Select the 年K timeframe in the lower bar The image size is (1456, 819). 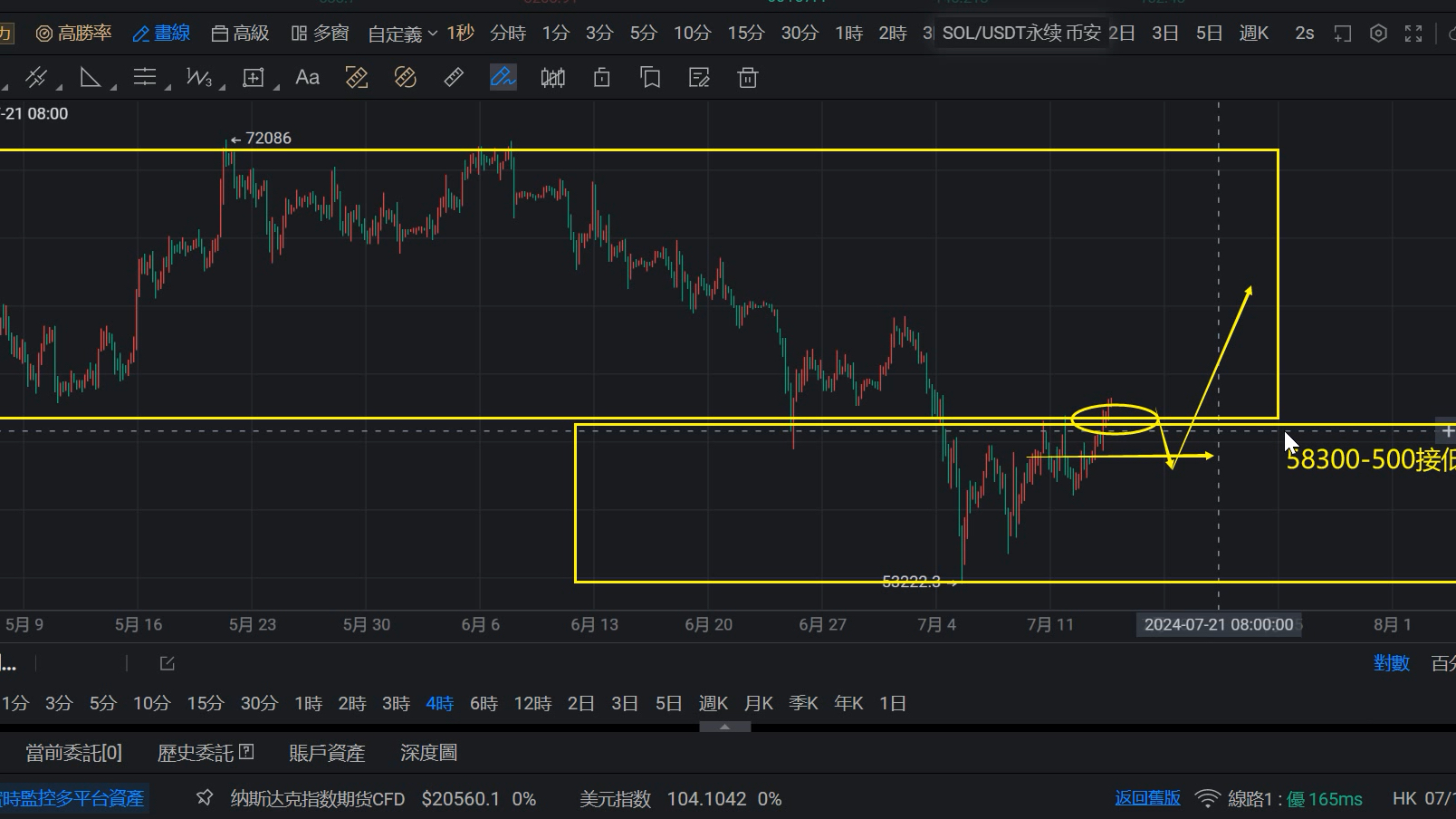tap(848, 703)
